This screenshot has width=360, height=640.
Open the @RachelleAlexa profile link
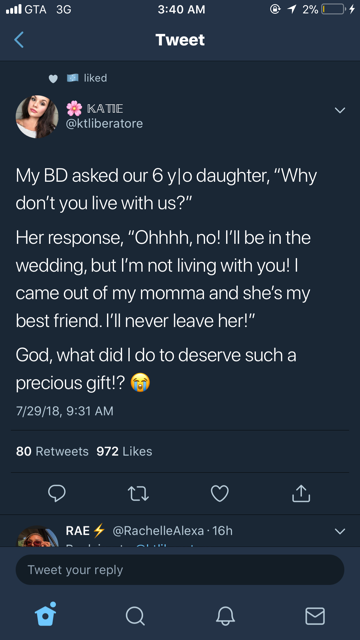click(158, 531)
